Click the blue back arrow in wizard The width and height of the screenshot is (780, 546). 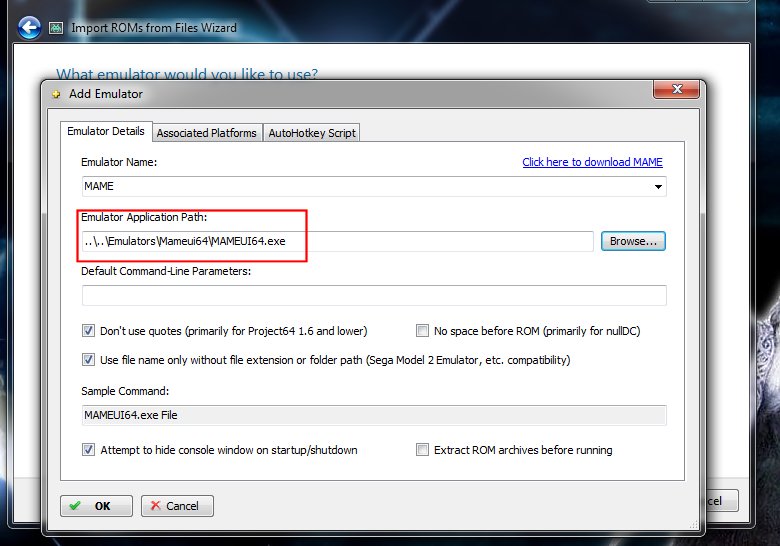tap(29, 28)
